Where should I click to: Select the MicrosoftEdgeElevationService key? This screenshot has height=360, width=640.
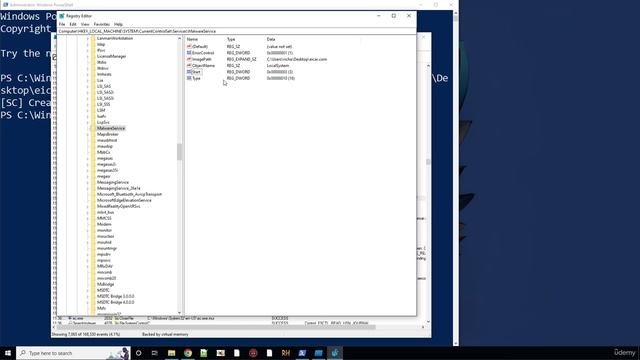[x=124, y=200]
